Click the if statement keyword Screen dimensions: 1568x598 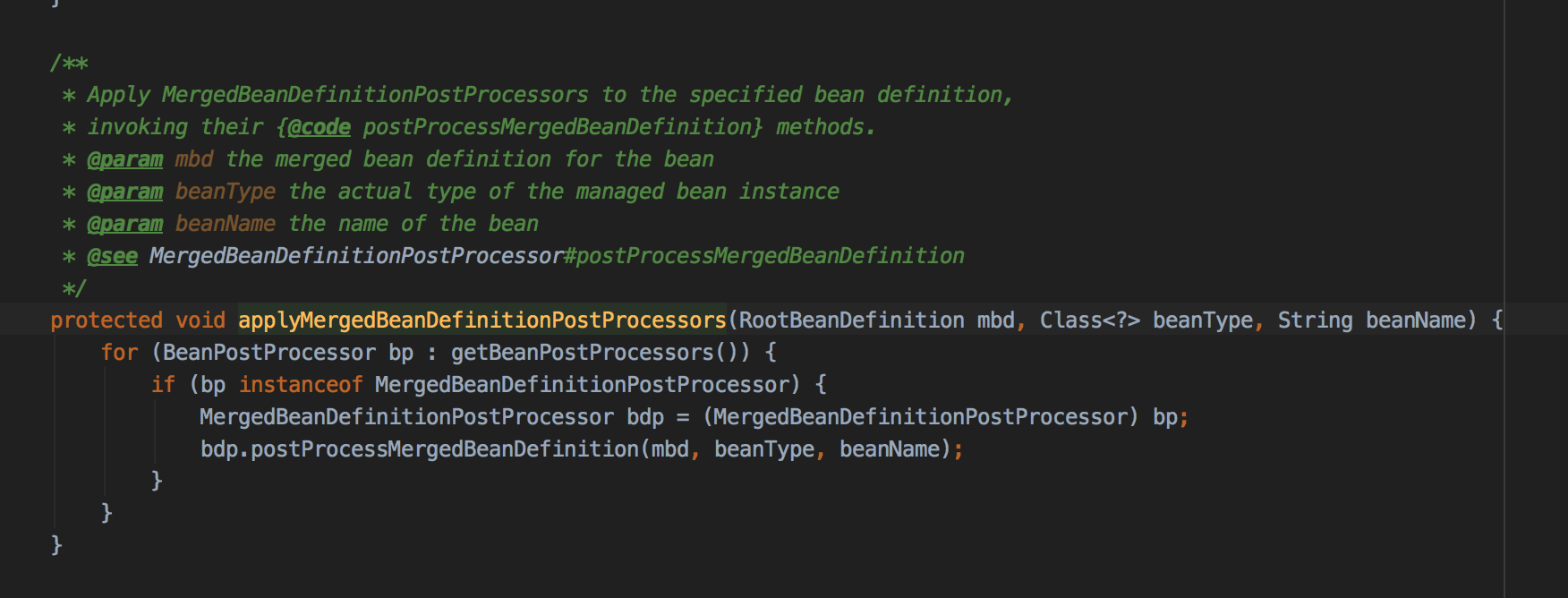pyautogui.click(x=163, y=385)
